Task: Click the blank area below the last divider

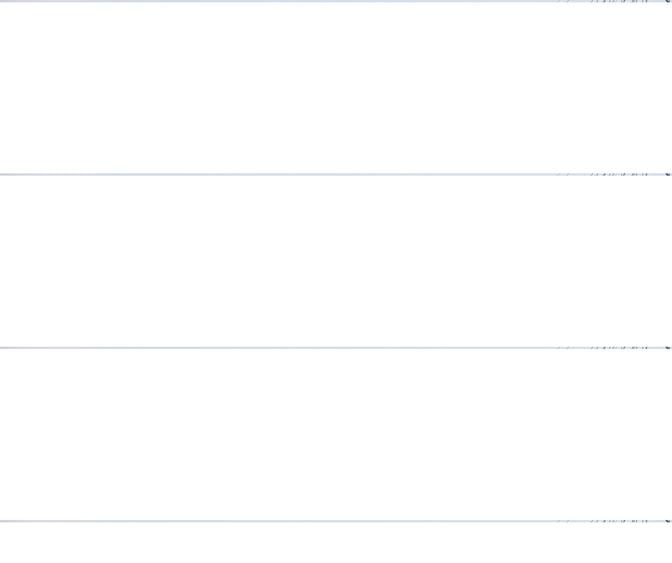Action: coord(336,542)
